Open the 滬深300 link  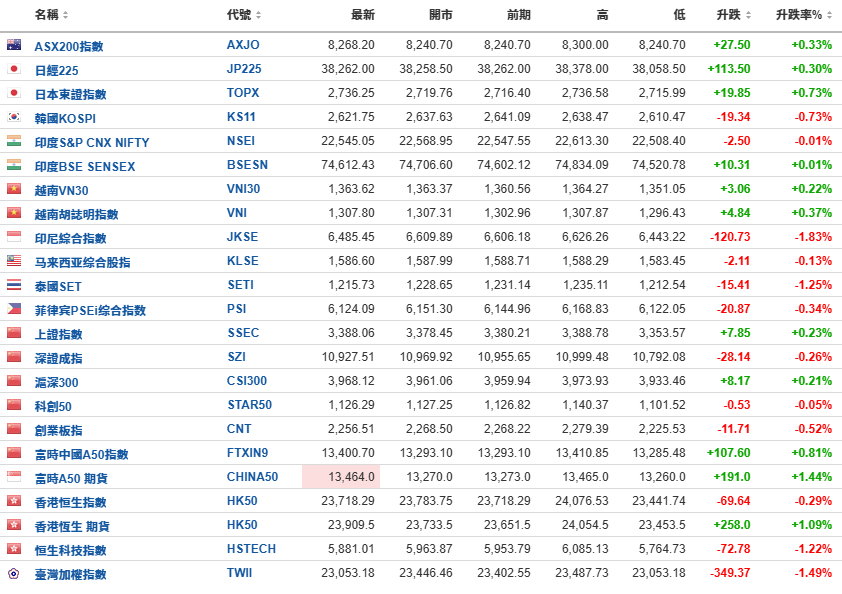tap(56, 382)
